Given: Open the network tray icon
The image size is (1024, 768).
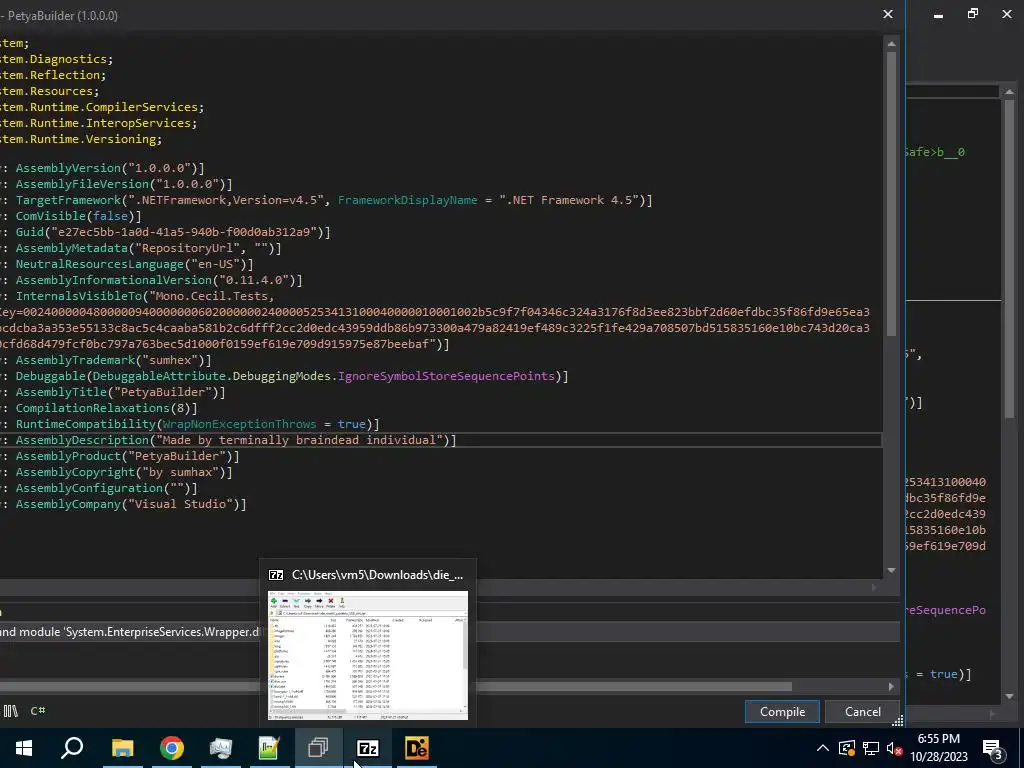Looking at the screenshot, I should [x=871, y=748].
